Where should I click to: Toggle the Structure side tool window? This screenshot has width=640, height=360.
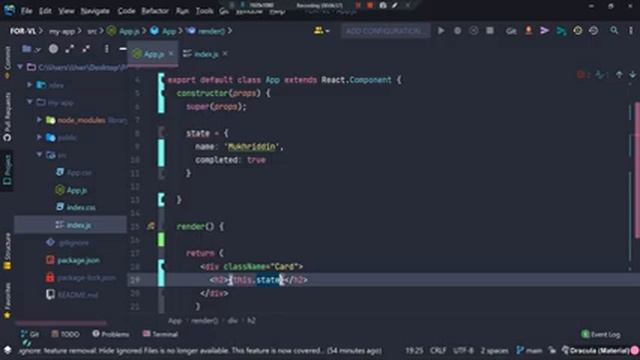(x=7, y=251)
